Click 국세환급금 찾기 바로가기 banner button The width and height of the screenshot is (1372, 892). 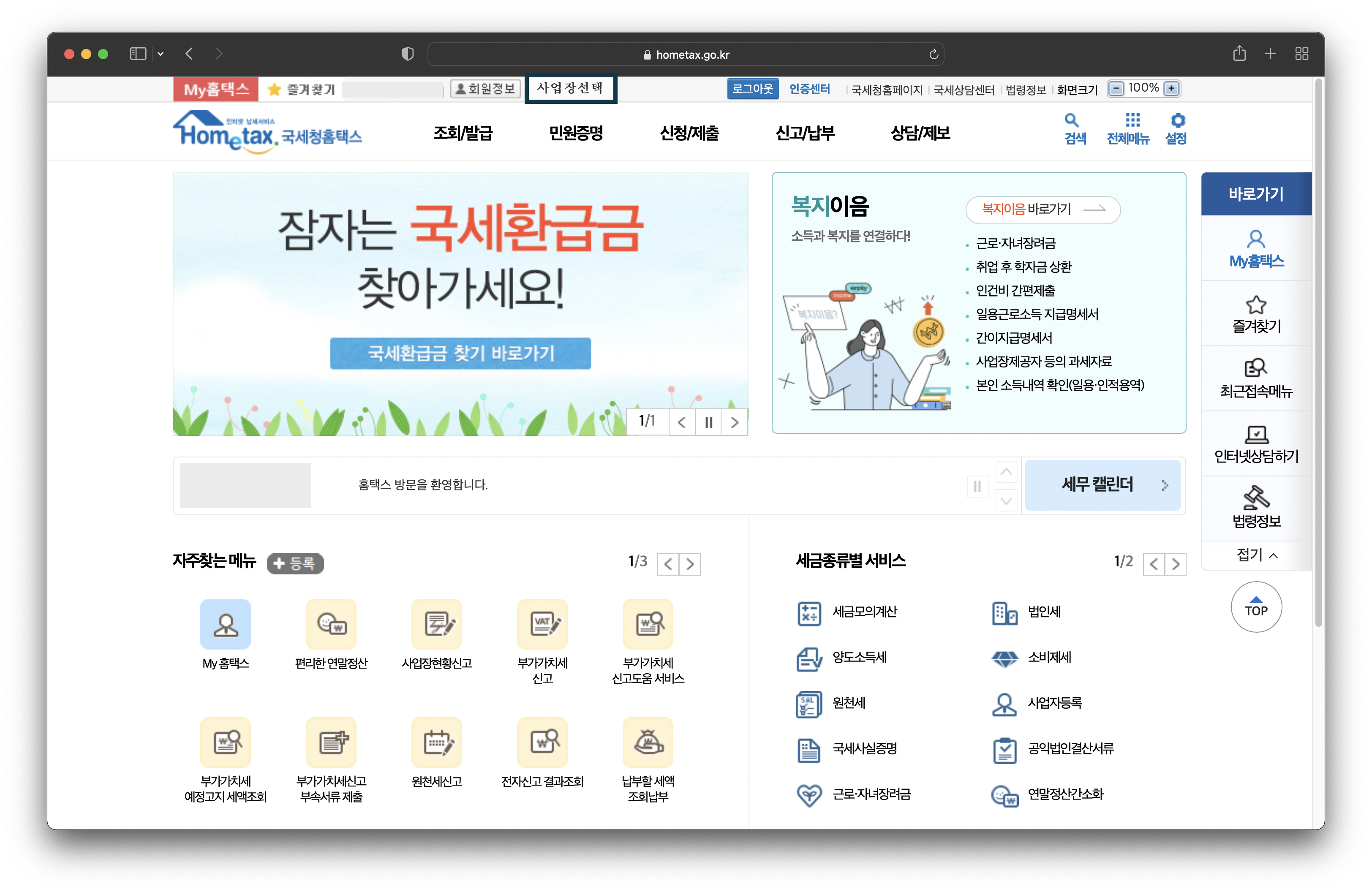[x=460, y=354]
